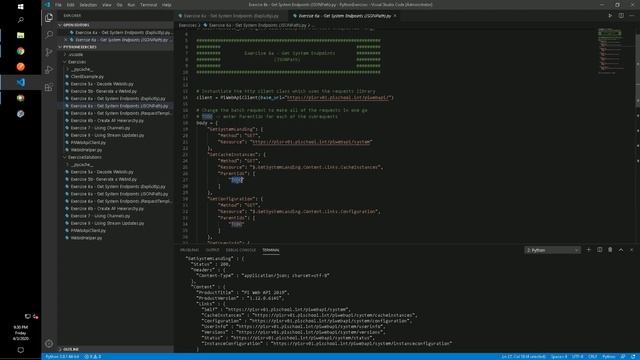Click Exercises in the breadcrumb path
The width and height of the screenshot is (640, 360).
(188, 25)
